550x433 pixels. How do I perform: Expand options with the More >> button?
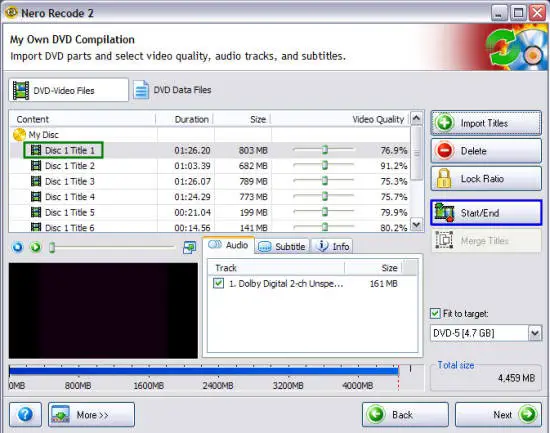pos(91,414)
